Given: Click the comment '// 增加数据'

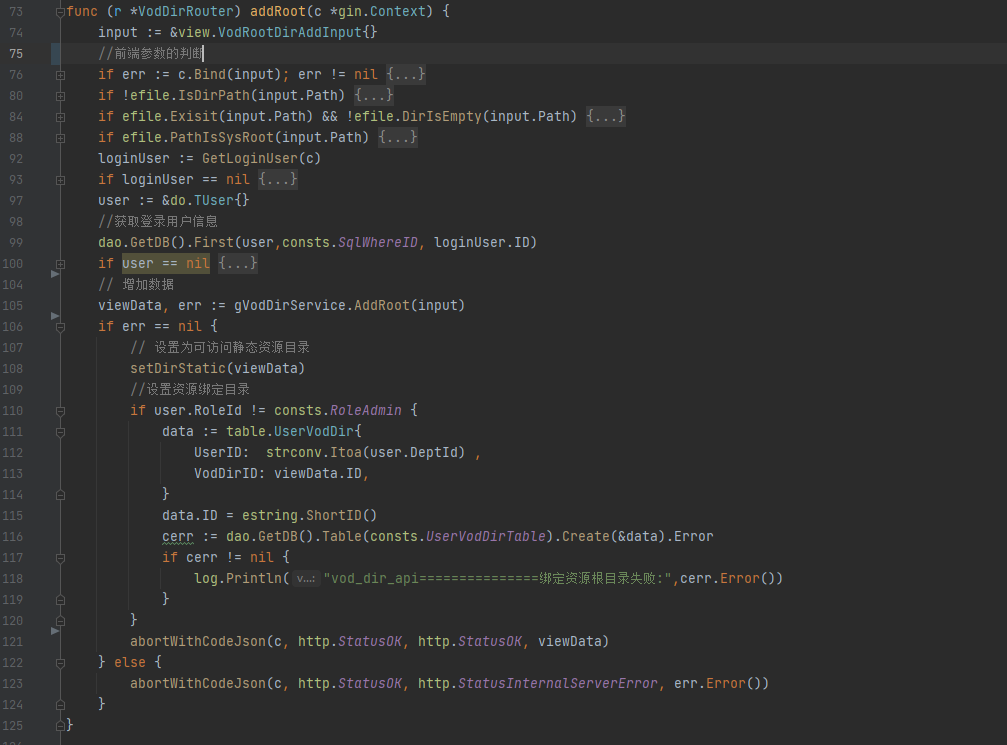Looking at the screenshot, I should [x=136, y=285].
